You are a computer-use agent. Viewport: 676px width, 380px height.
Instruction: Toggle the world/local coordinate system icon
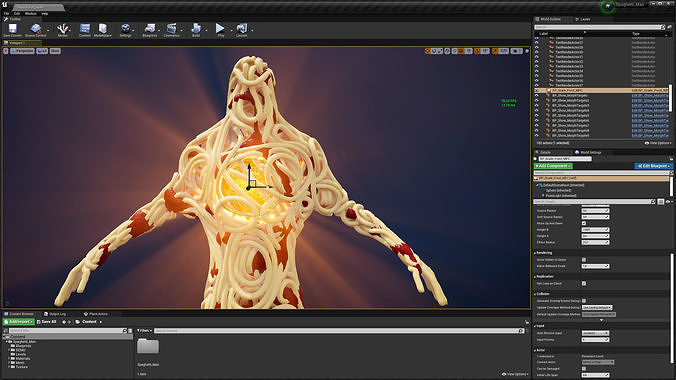448,51
